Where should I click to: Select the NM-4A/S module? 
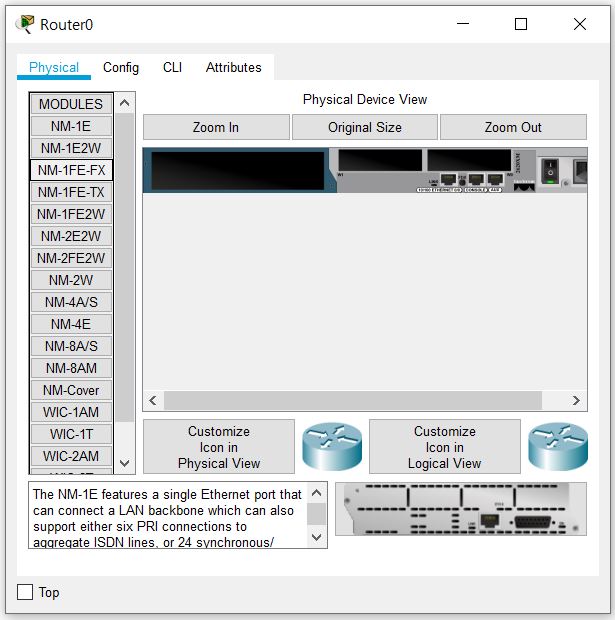pos(71,302)
